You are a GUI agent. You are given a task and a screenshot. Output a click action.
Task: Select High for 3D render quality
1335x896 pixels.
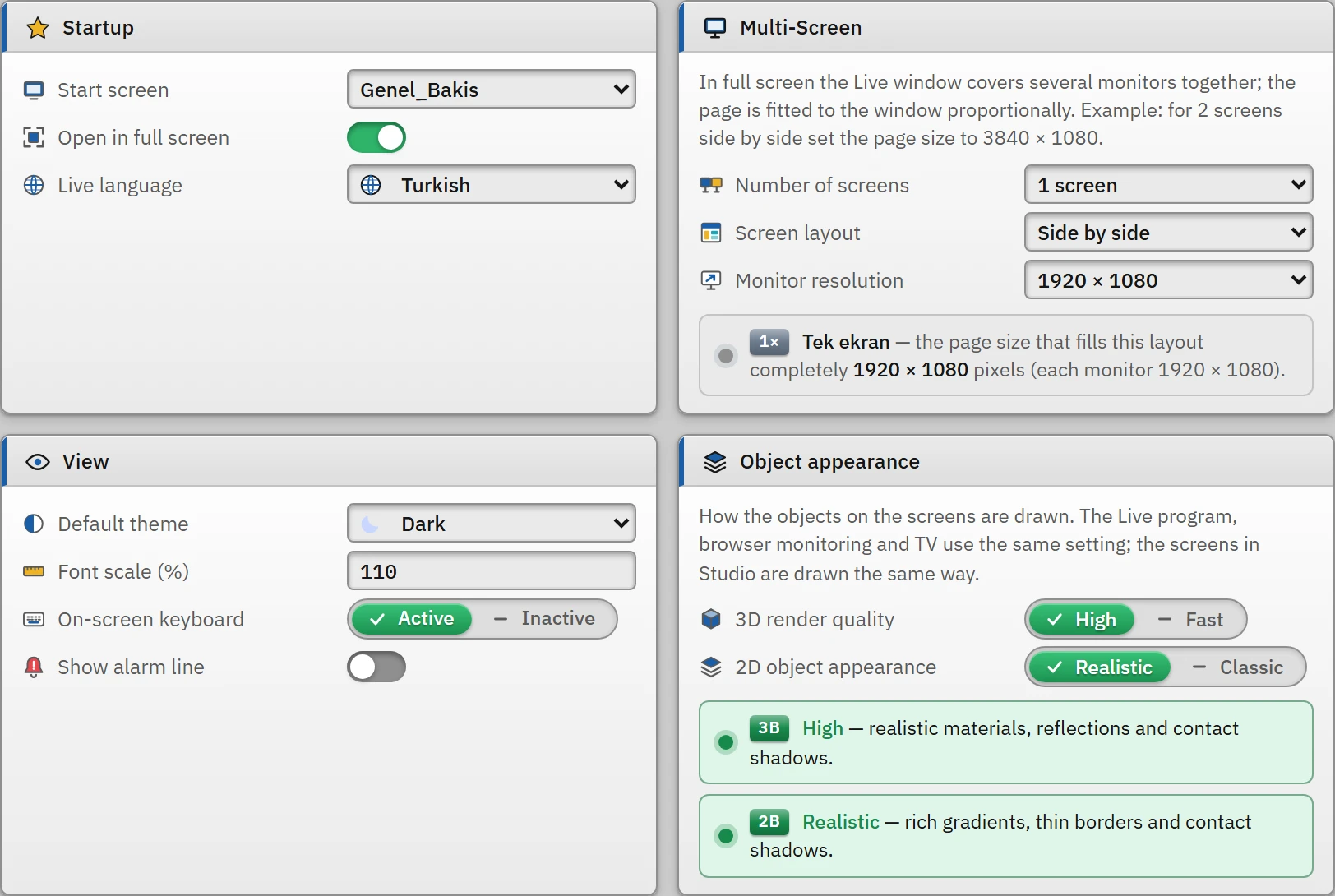(x=1082, y=621)
